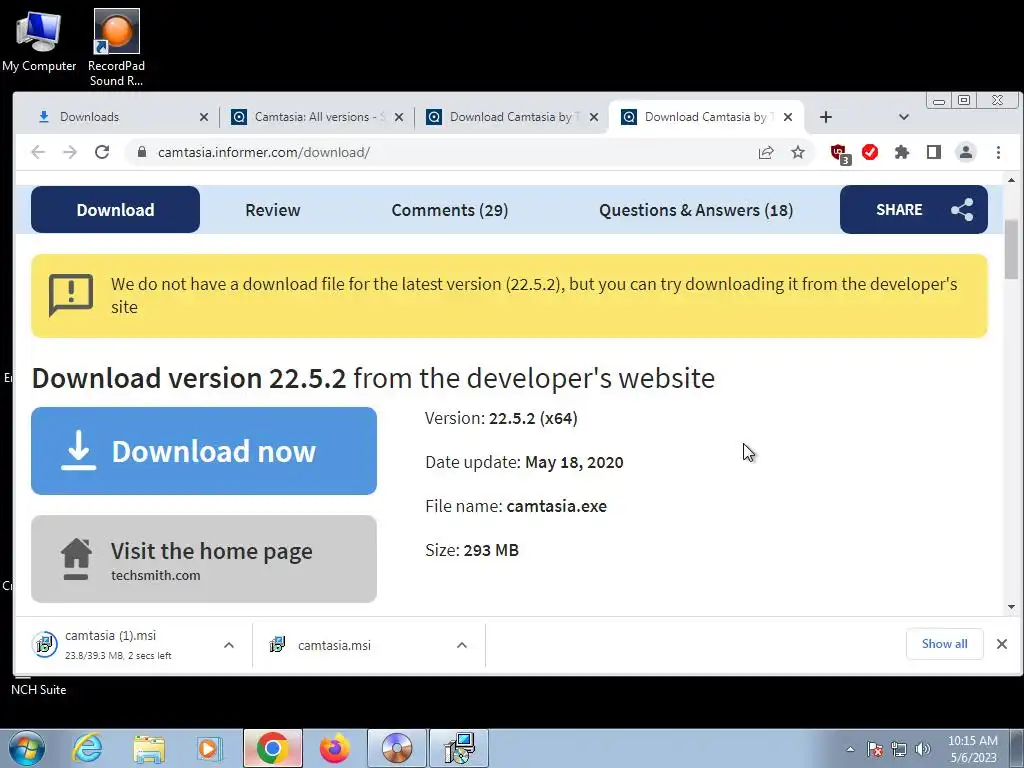This screenshot has height=768, width=1024.
Task: Open Extensions puzzle piece menu
Action: (x=902, y=152)
